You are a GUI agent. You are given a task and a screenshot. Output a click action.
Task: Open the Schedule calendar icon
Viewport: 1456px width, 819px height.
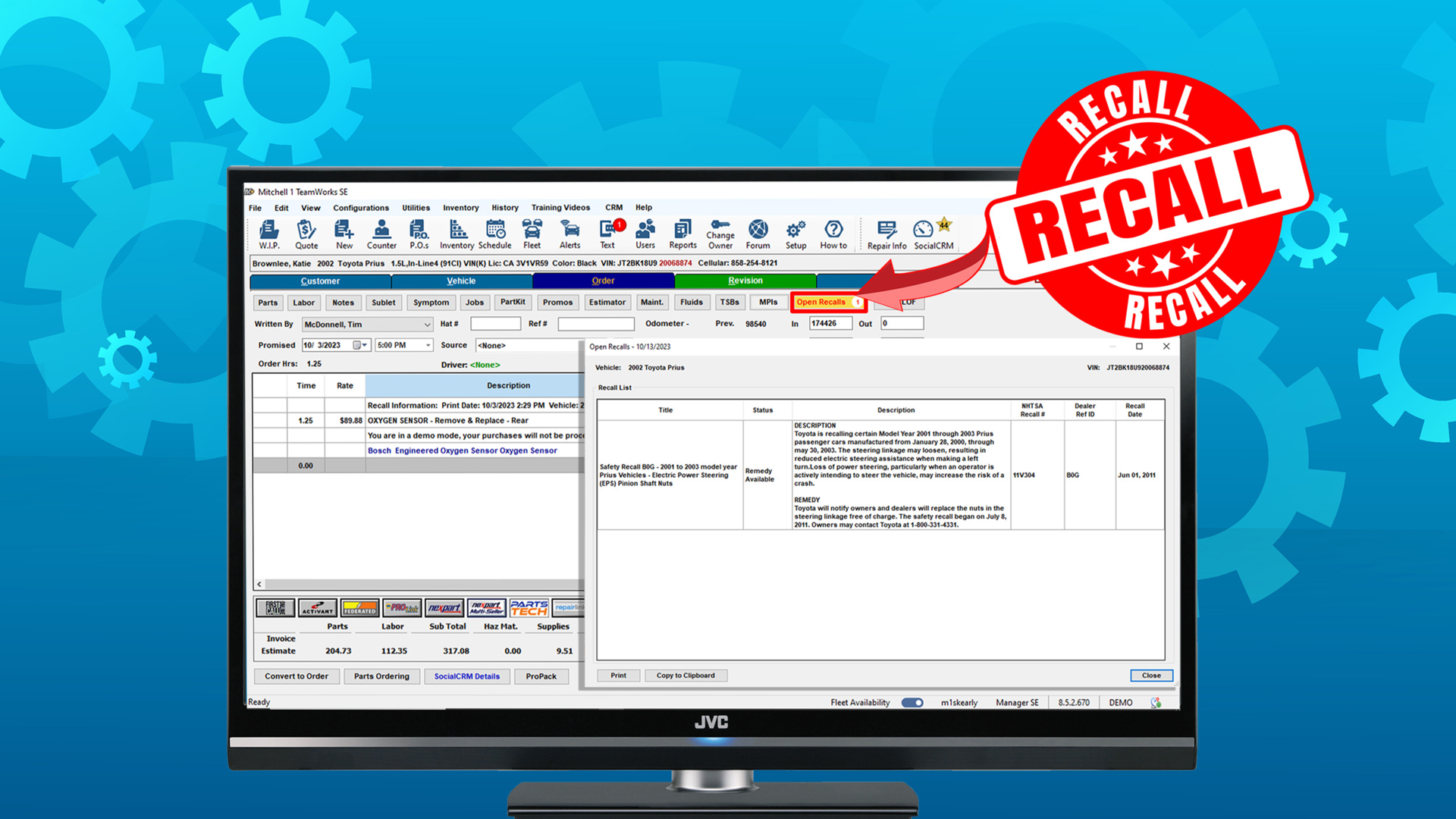point(495,234)
